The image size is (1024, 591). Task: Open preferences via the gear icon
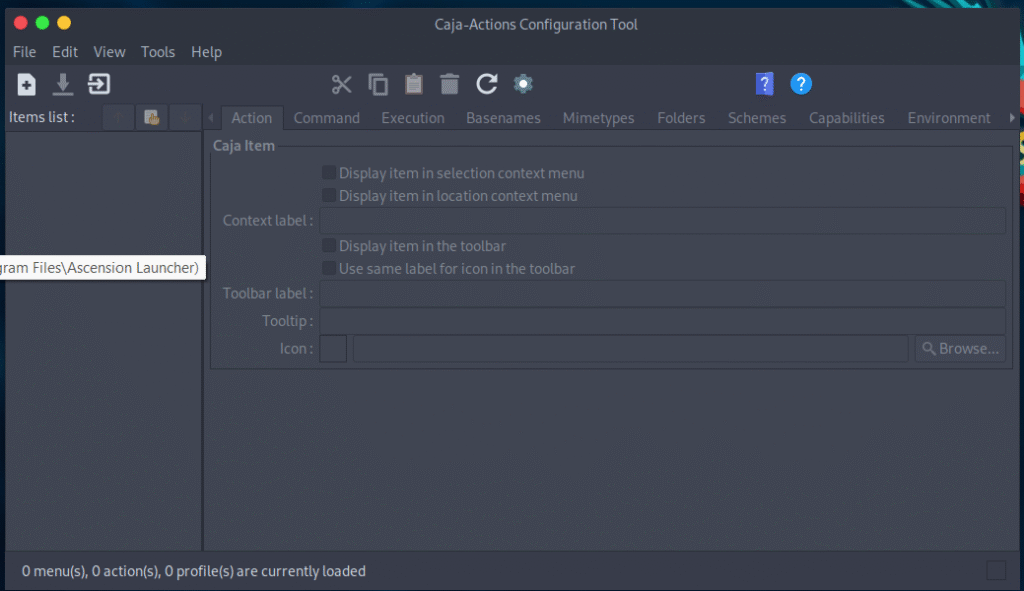coord(522,84)
